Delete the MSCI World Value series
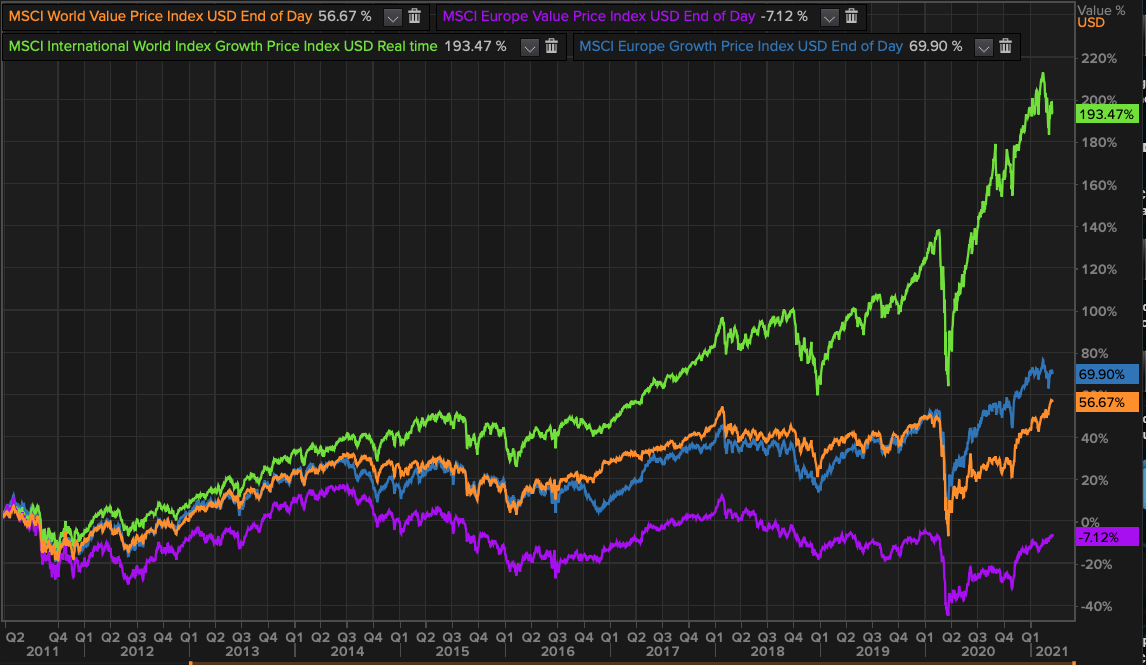 pyautogui.click(x=414, y=16)
